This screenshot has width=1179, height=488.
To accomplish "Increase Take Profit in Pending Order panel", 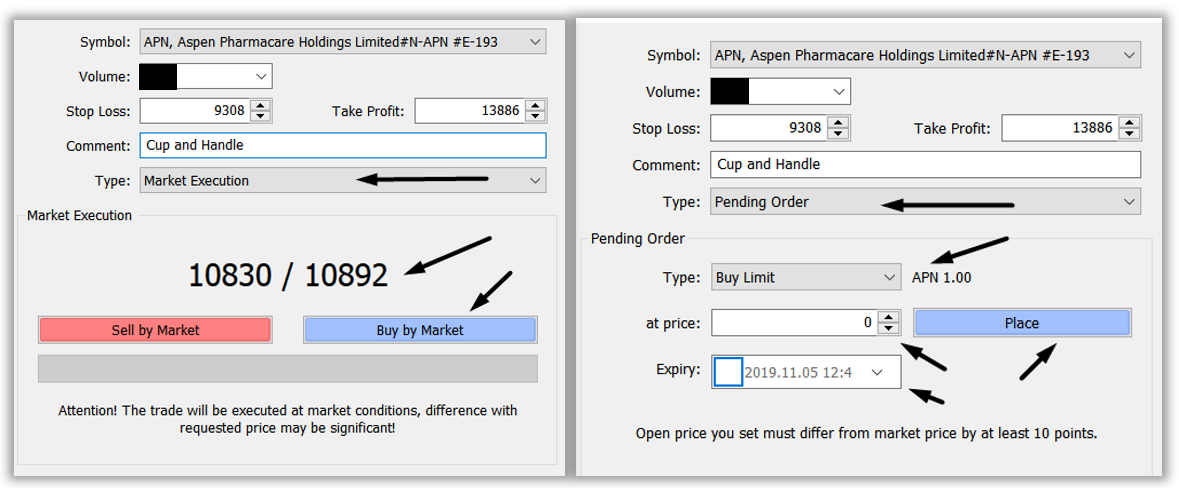I will (x=1130, y=123).
